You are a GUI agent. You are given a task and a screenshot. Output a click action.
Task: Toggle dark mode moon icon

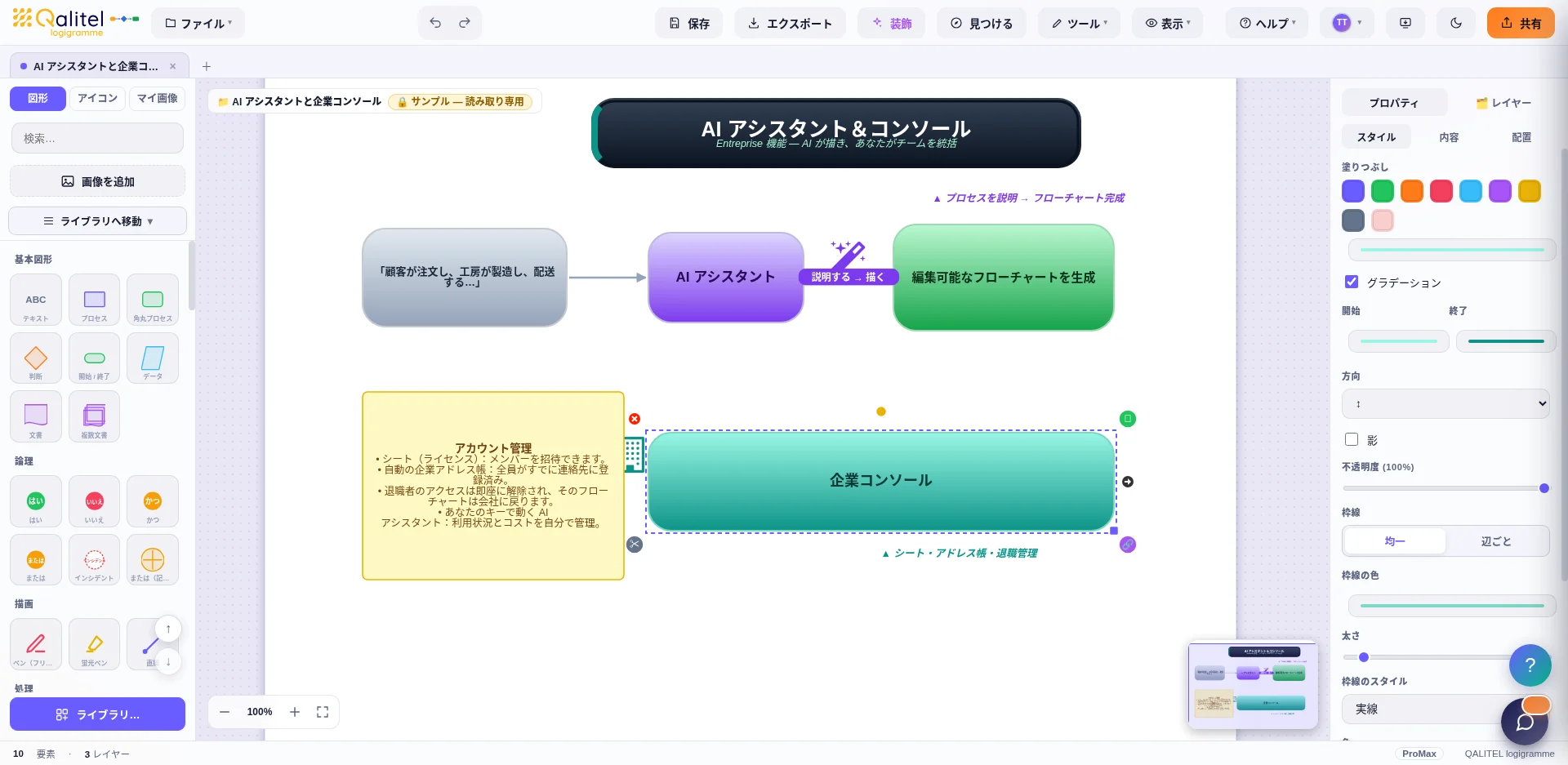point(1456,23)
